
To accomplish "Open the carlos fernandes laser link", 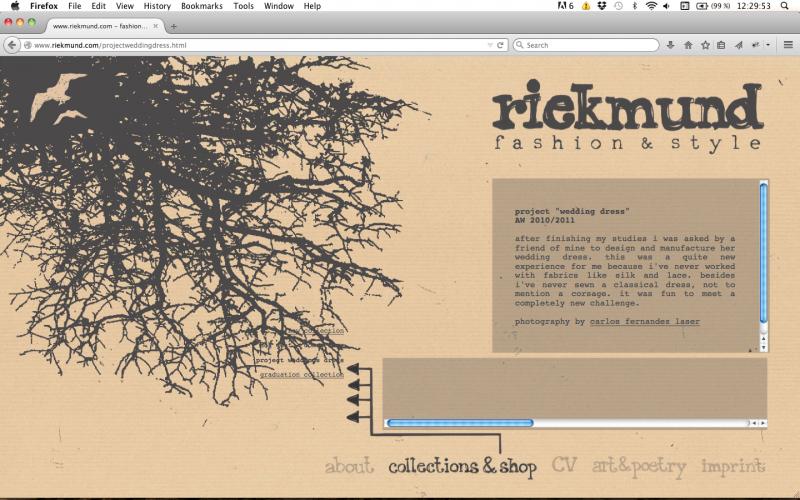I will pyautogui.click(x=645, y=322).
